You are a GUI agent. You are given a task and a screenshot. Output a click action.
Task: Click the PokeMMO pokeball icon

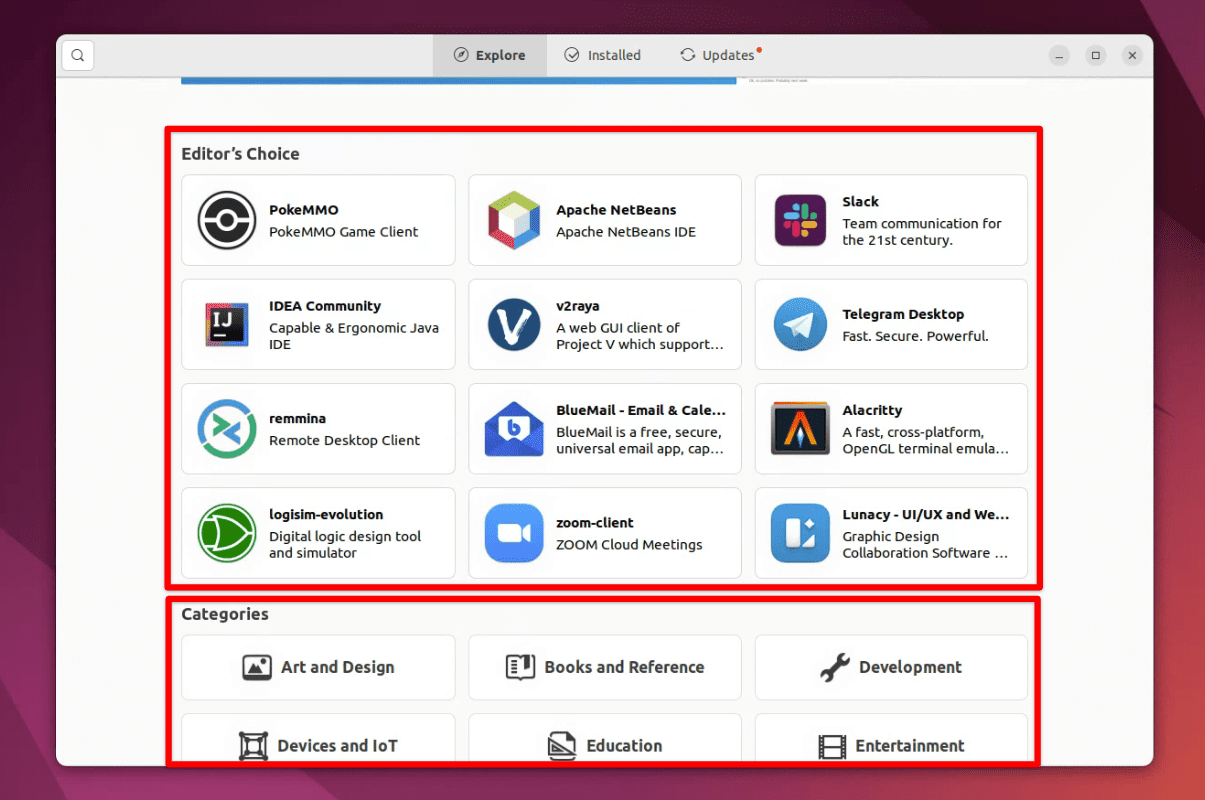227,220
